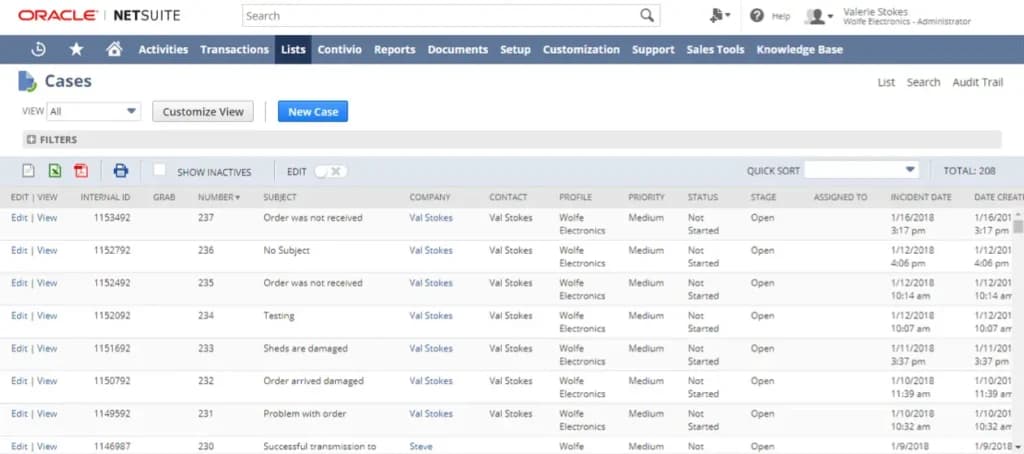This screenshot has height=454, width=1024.
Task: Open the Search link at top right
Action: (x=923, y=82)
